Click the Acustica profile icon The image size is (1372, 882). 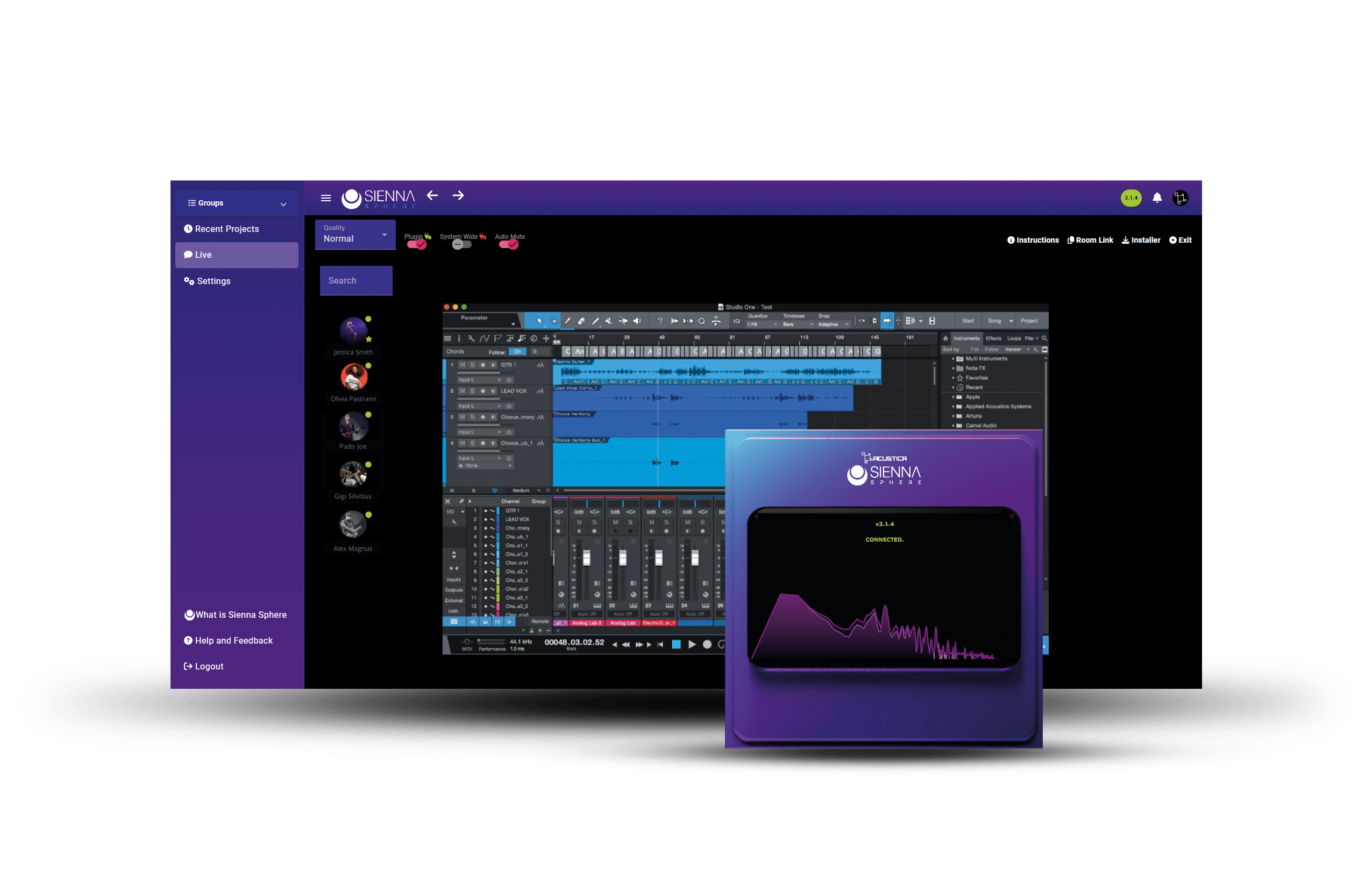point(1180,198)
